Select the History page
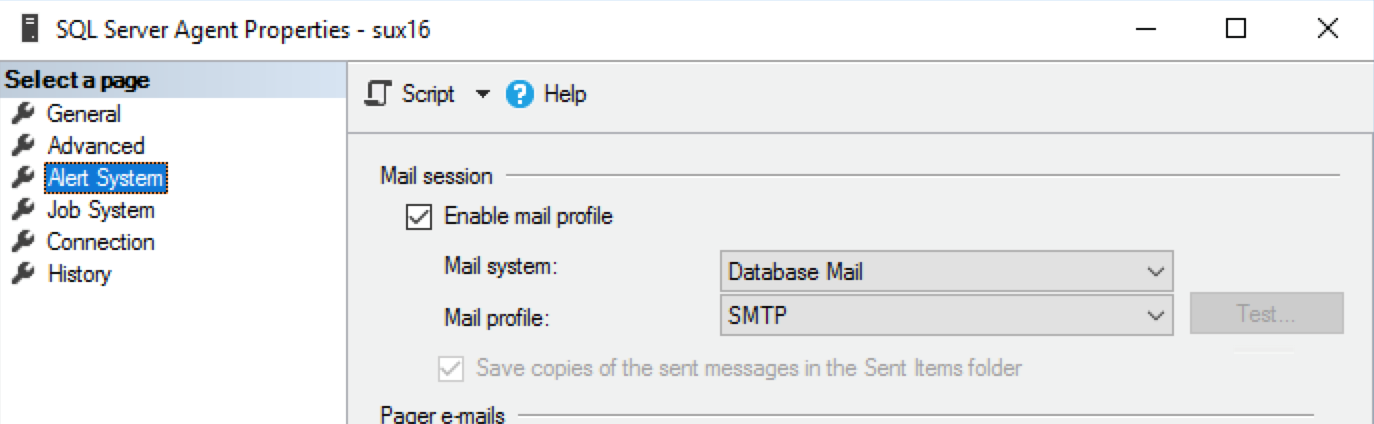Screen dimensions: 1374x424 point(79,274)
